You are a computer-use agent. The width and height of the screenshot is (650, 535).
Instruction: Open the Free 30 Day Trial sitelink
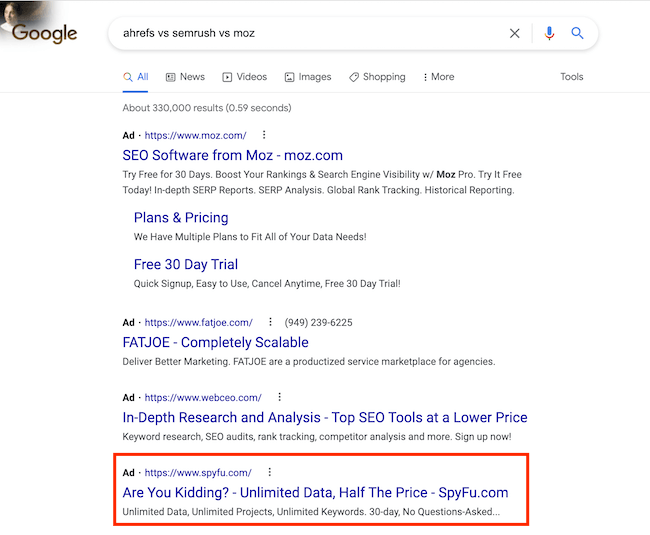click(186, 264)
